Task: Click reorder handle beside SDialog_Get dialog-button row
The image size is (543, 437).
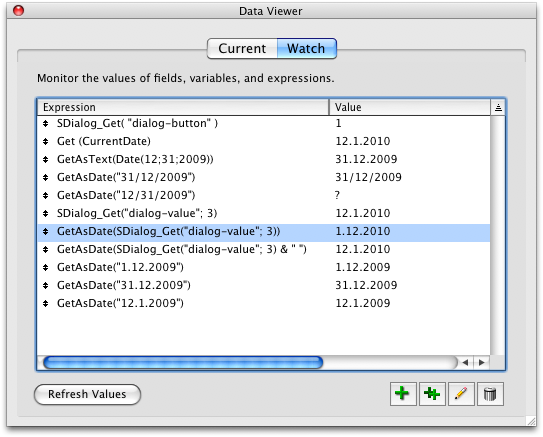Action: click(45, 123)
